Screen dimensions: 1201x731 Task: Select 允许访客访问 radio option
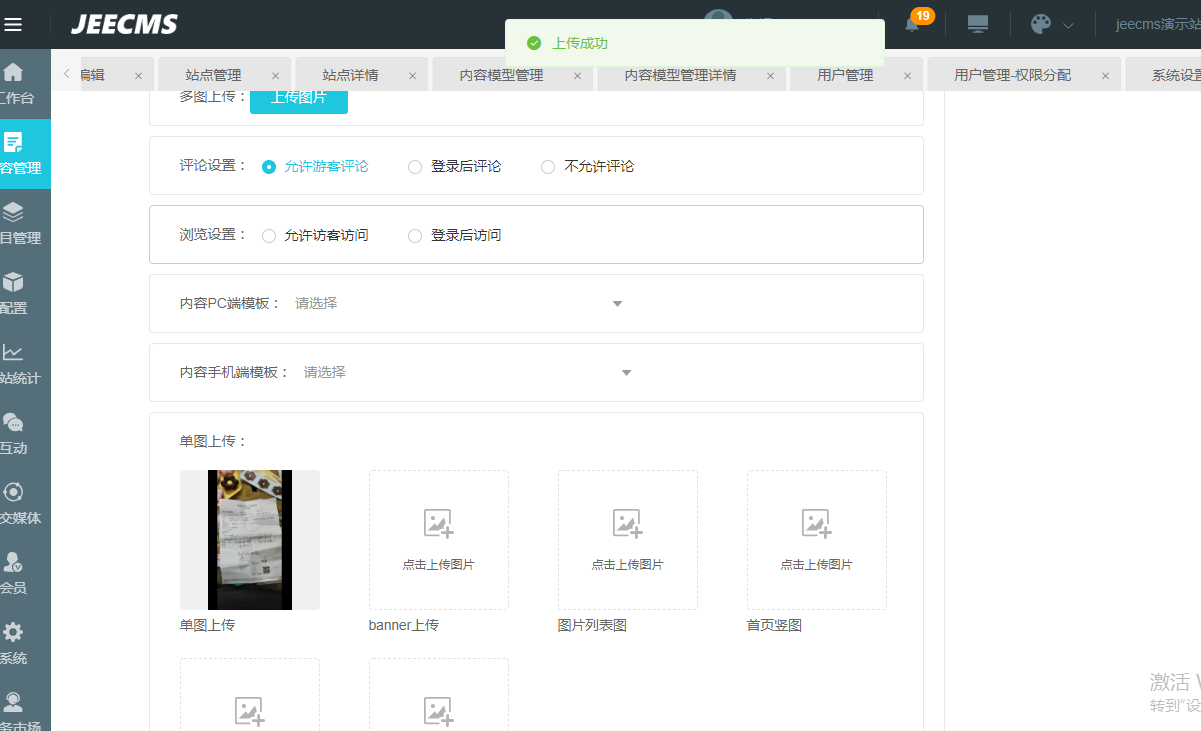269,236
